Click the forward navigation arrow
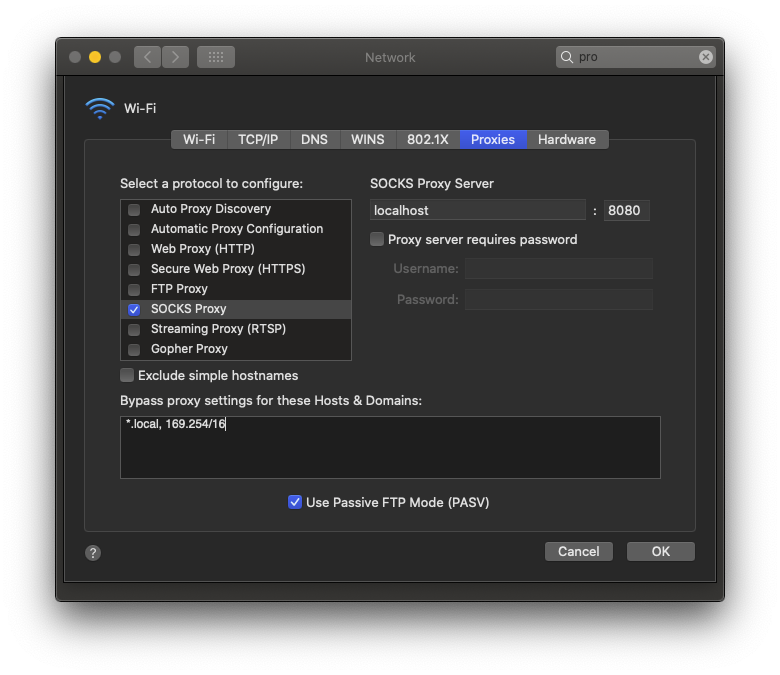780x675 pixels. tap(175, 57)
